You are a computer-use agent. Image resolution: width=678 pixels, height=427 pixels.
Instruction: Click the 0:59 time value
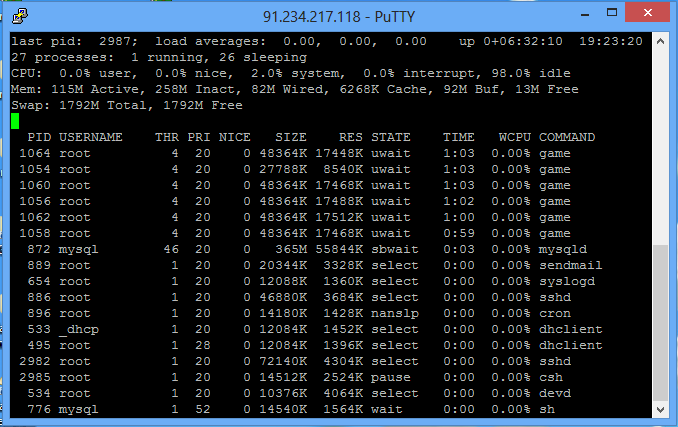tap(459, 233)
